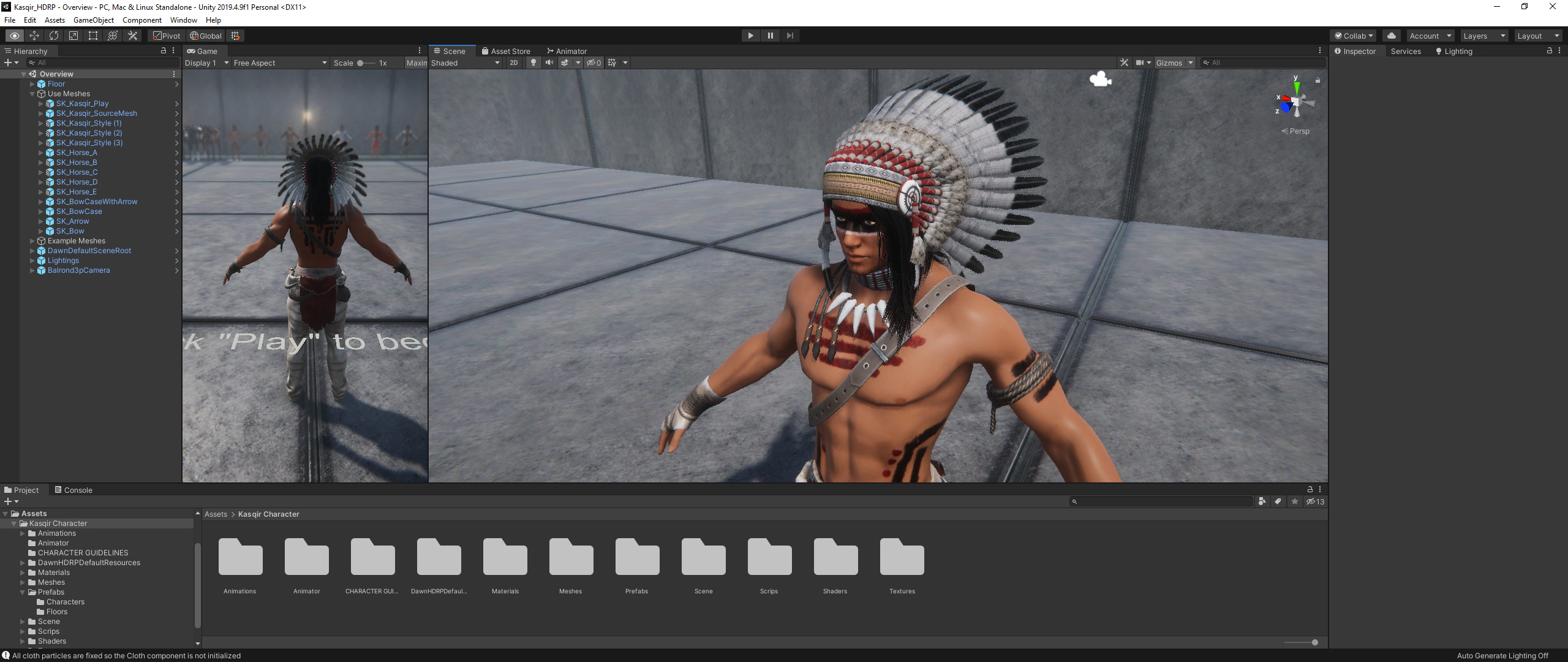Toggle scene lighting bulb icon
This screenshot has height=662, width=1568.
tap(533, 63)
